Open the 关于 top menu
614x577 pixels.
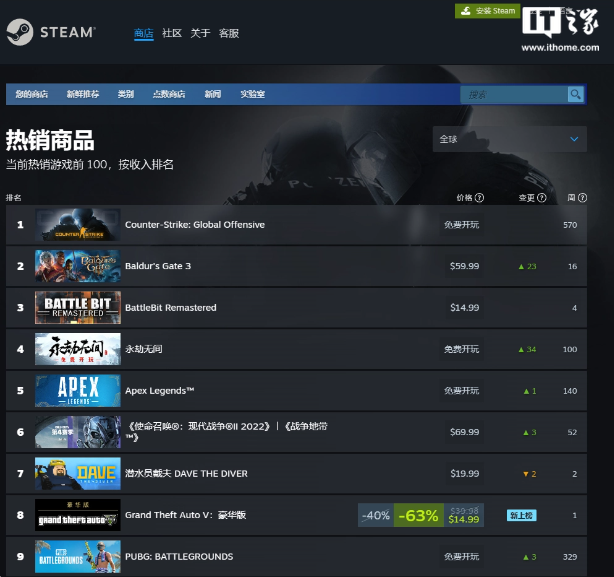coord(200,33)
